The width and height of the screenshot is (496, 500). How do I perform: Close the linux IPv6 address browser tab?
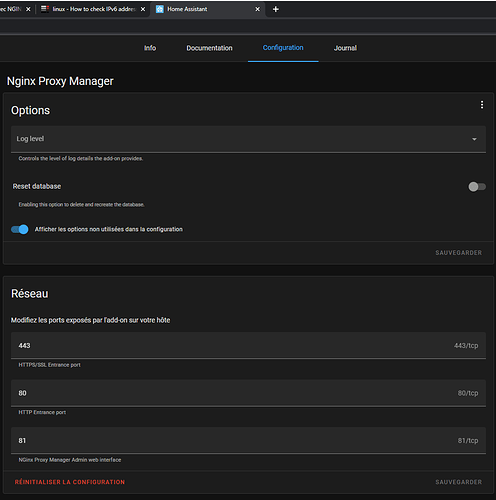143,9
